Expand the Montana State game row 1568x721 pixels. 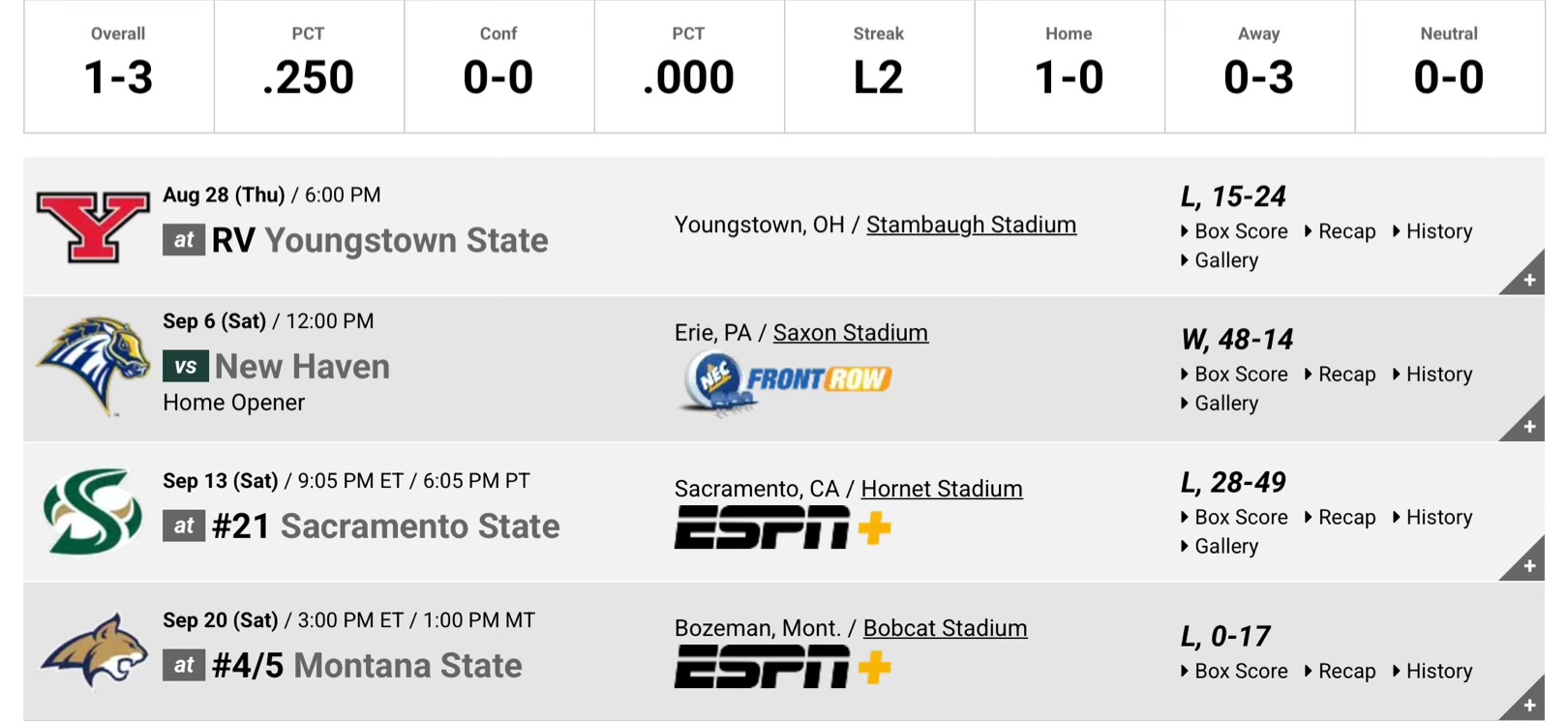tap(1527, 705)
